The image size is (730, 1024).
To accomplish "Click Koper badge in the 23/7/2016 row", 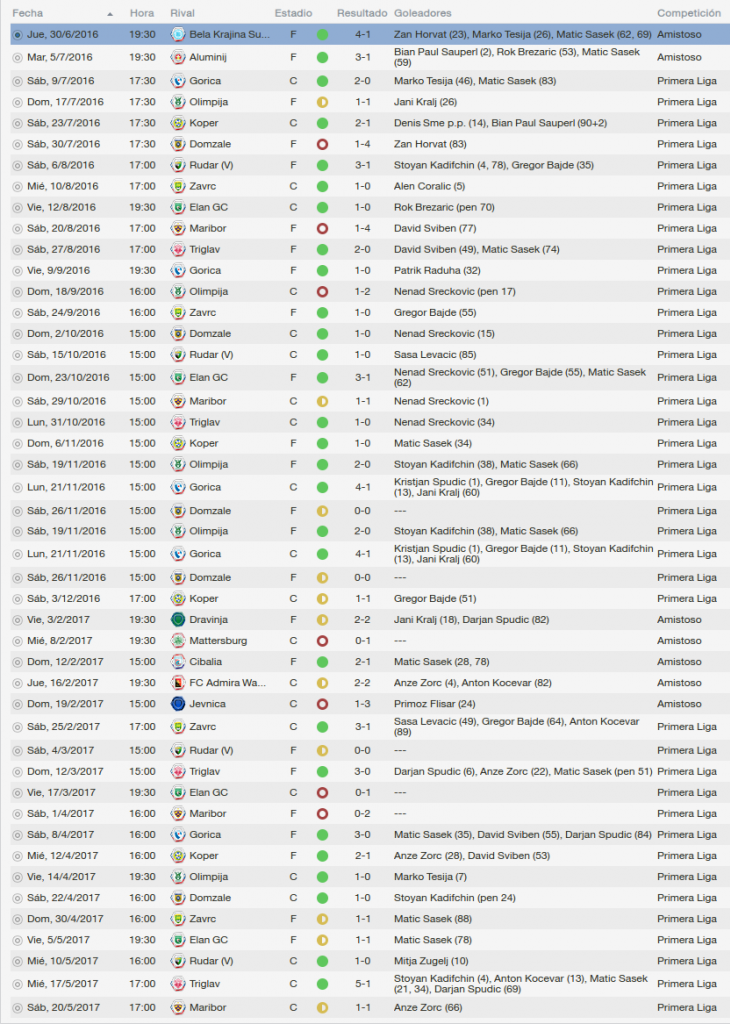I will [178, 123].
